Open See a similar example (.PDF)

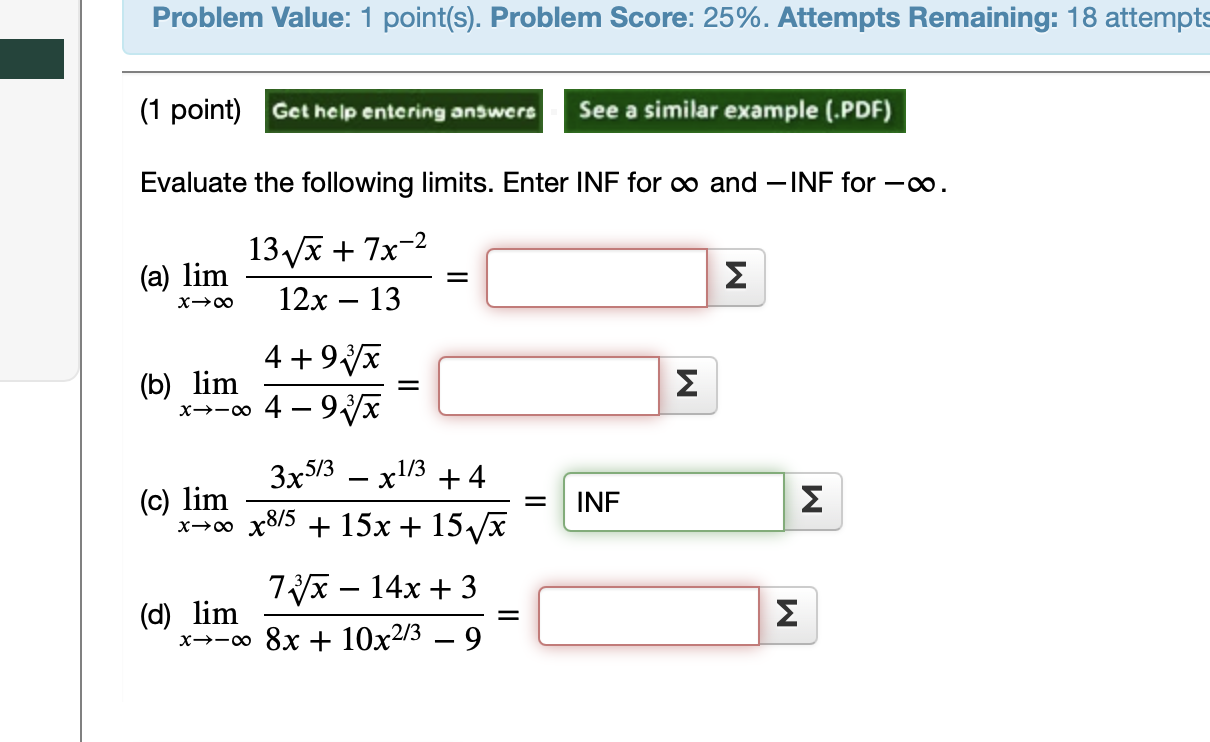click(735, 111)
